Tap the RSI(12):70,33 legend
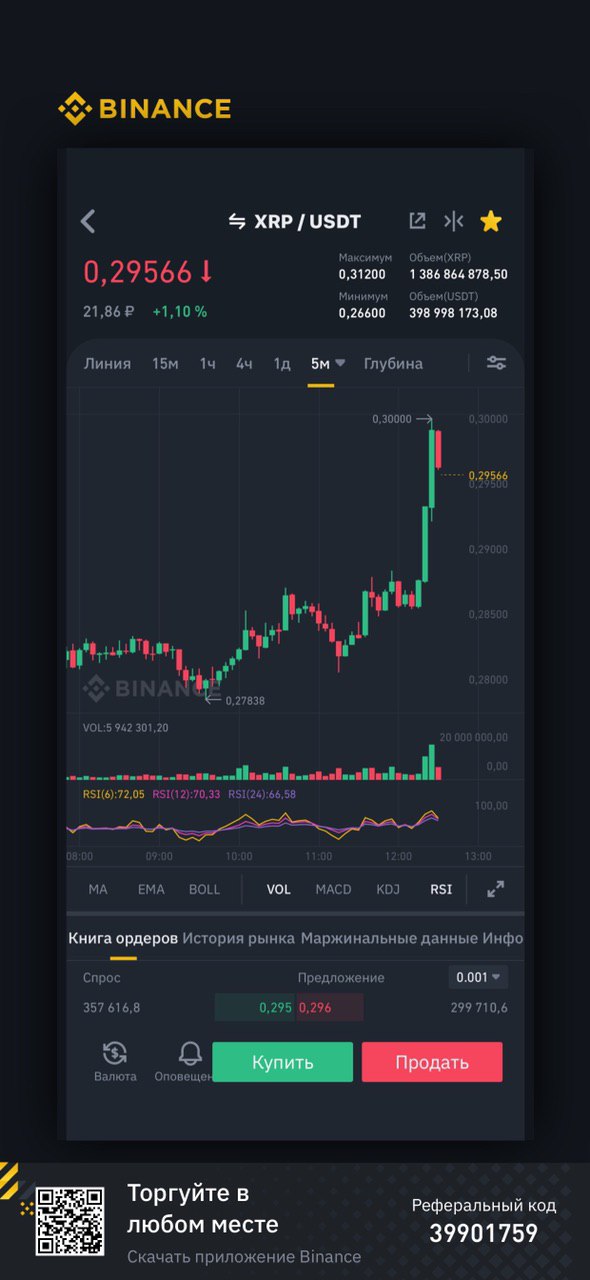 [186, 794]
